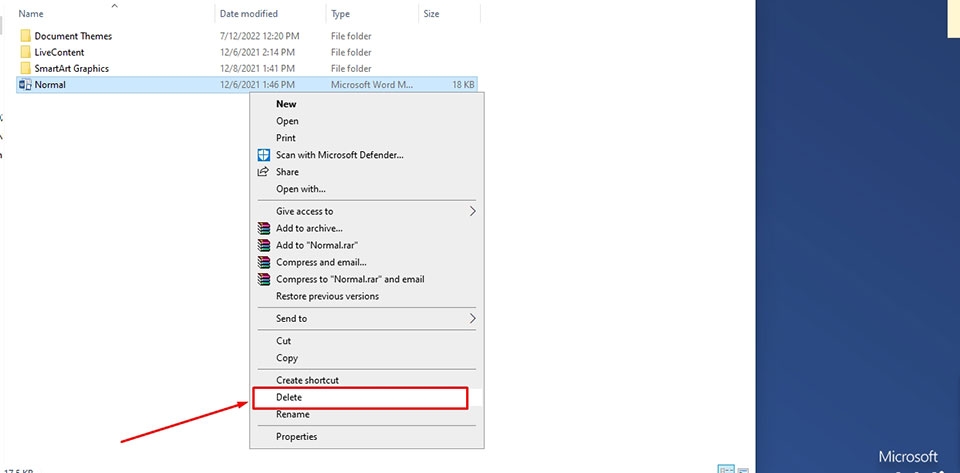This screenshot has width=960, height=473.
Task: Select the LiveContent folder name
Action: [59, 52]
